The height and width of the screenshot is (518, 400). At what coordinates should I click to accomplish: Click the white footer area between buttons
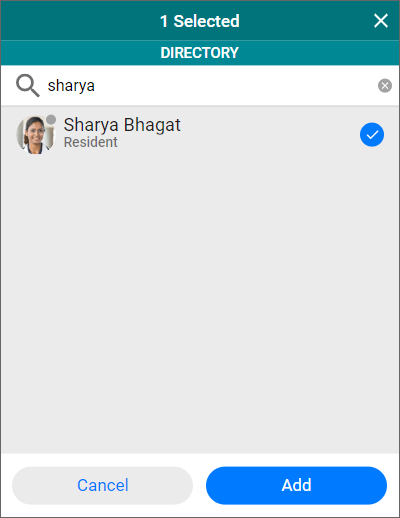pyautogui.click(x=199, y=485)
